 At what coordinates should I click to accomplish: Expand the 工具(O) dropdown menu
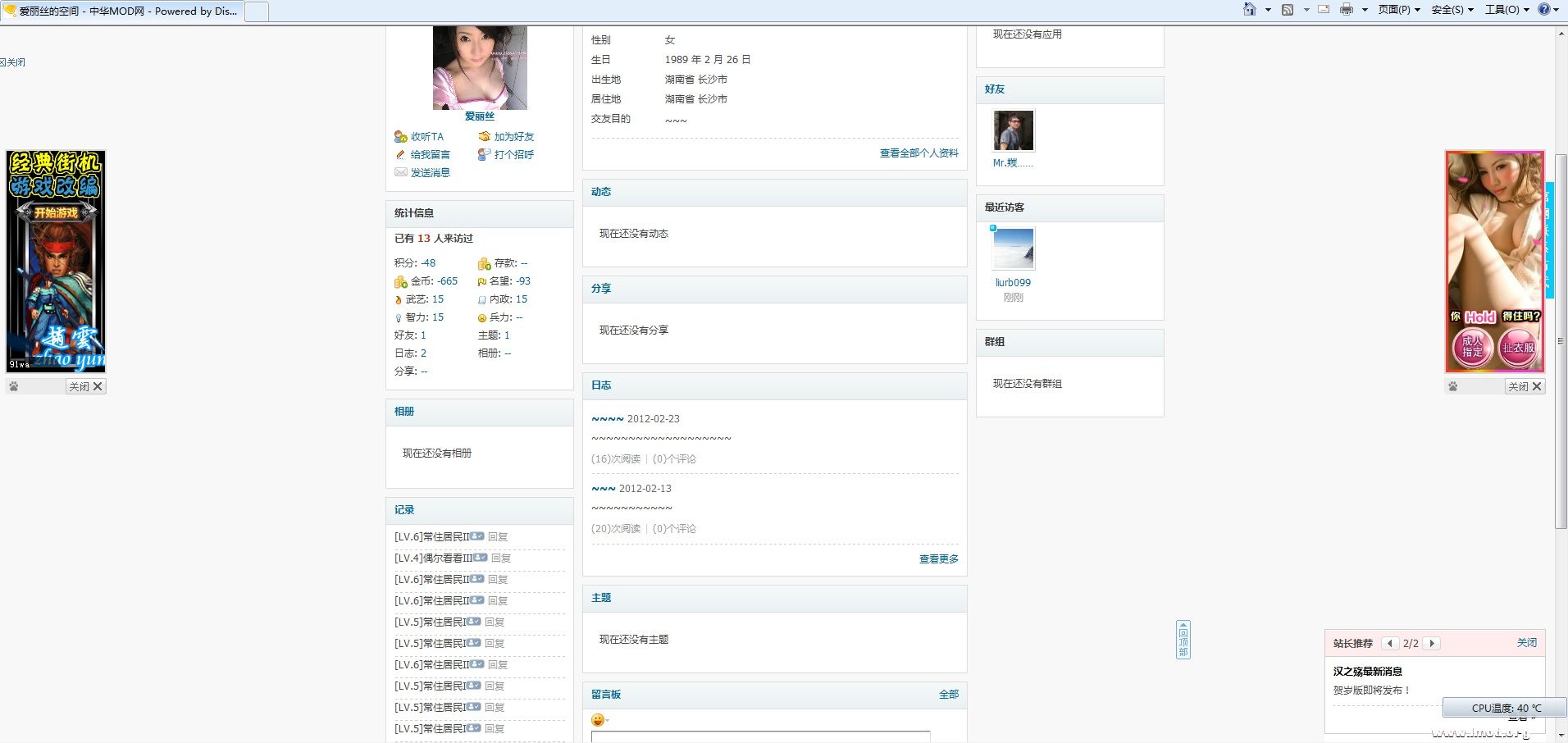click(1506, 10)
